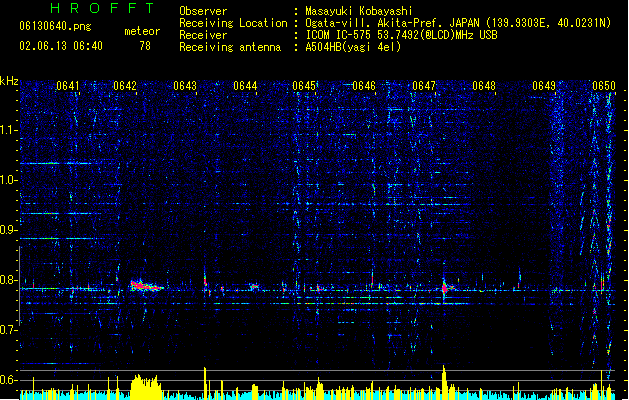This screenshot has width=629, height=400.
Task: Click the strong echo burst near 0647
Action: point(445,286)
